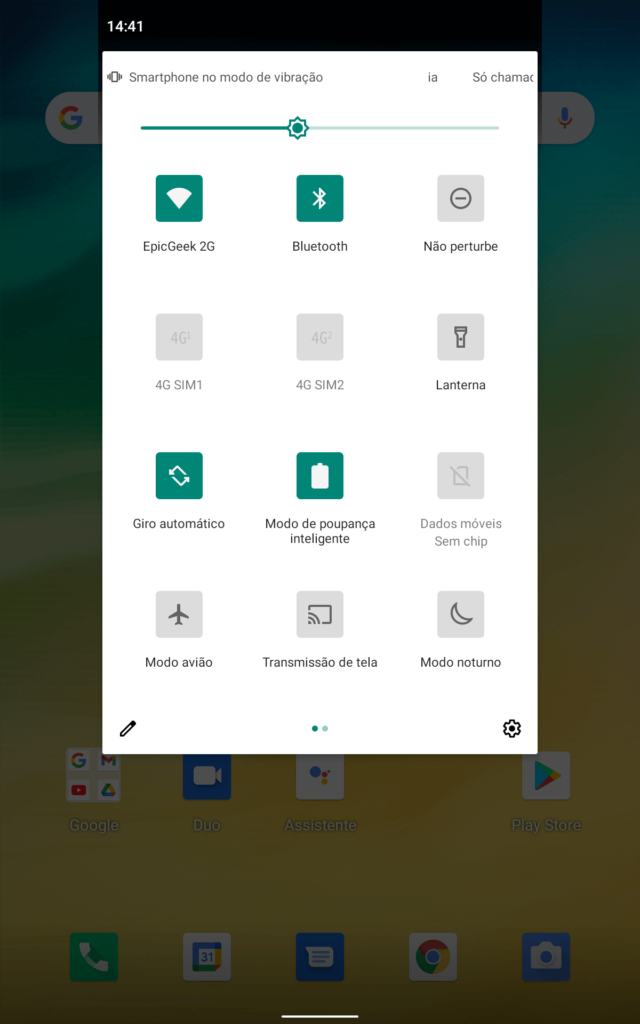The image size is (640, 1024).
Task: Open quick settings edit pencil
Action: pos(128,729)
